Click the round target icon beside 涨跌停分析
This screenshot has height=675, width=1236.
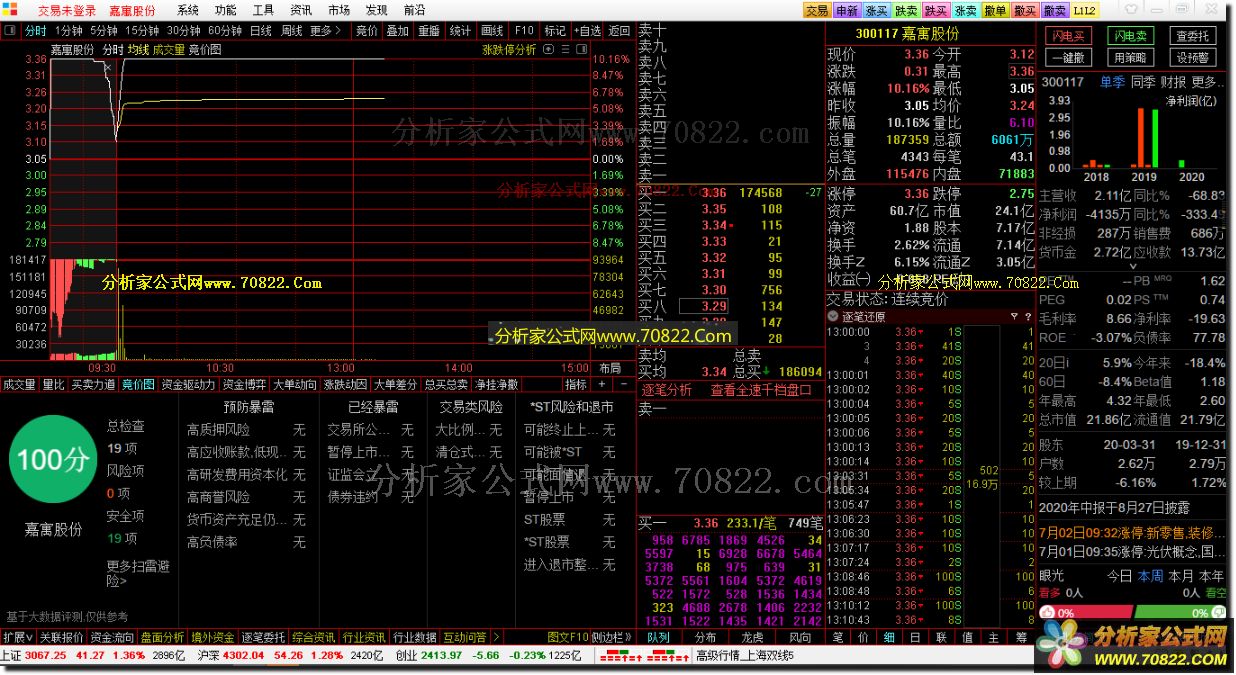coord(549,49)
